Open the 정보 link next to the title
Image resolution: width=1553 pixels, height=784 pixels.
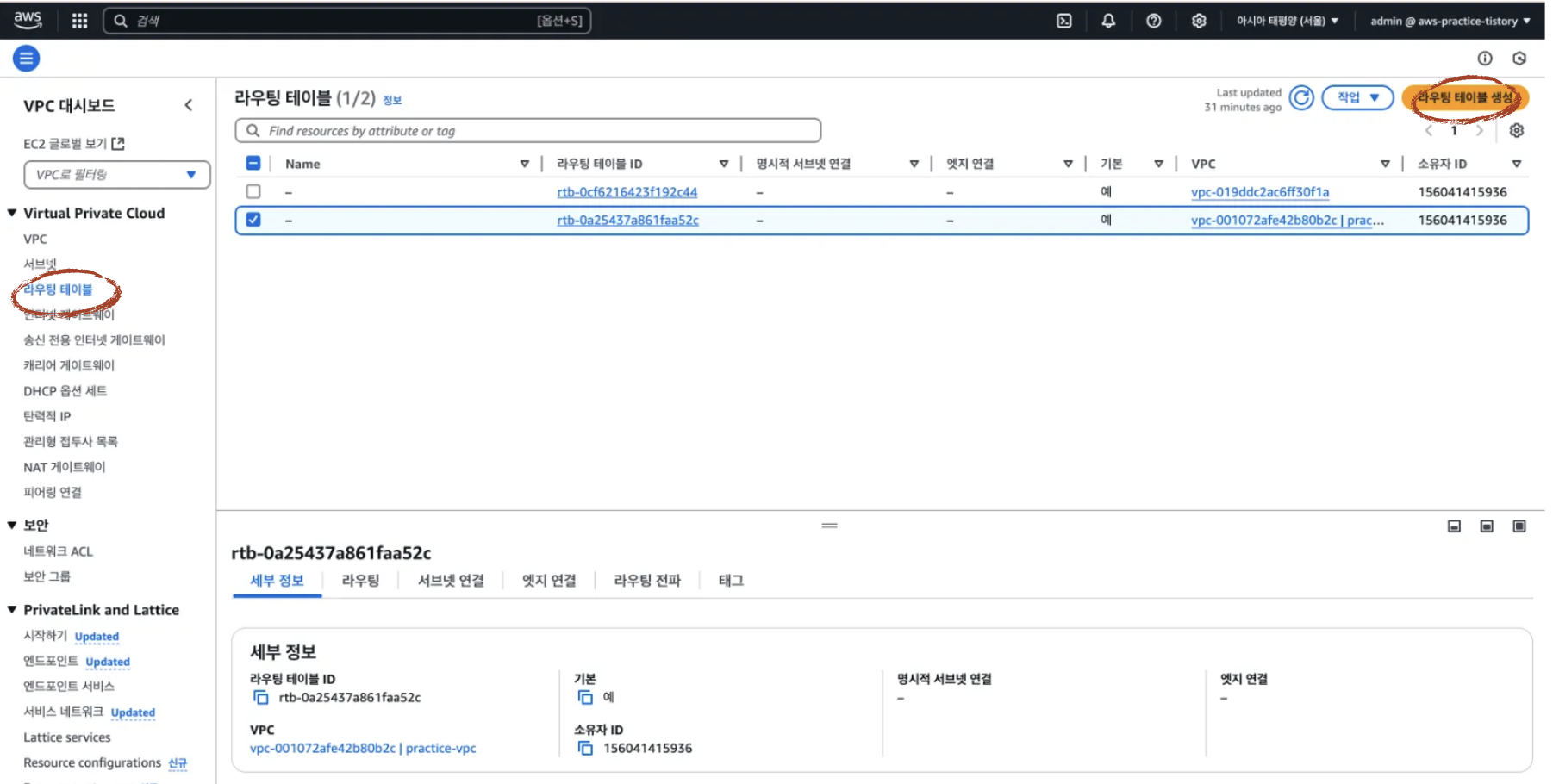[x=392, y=100]
